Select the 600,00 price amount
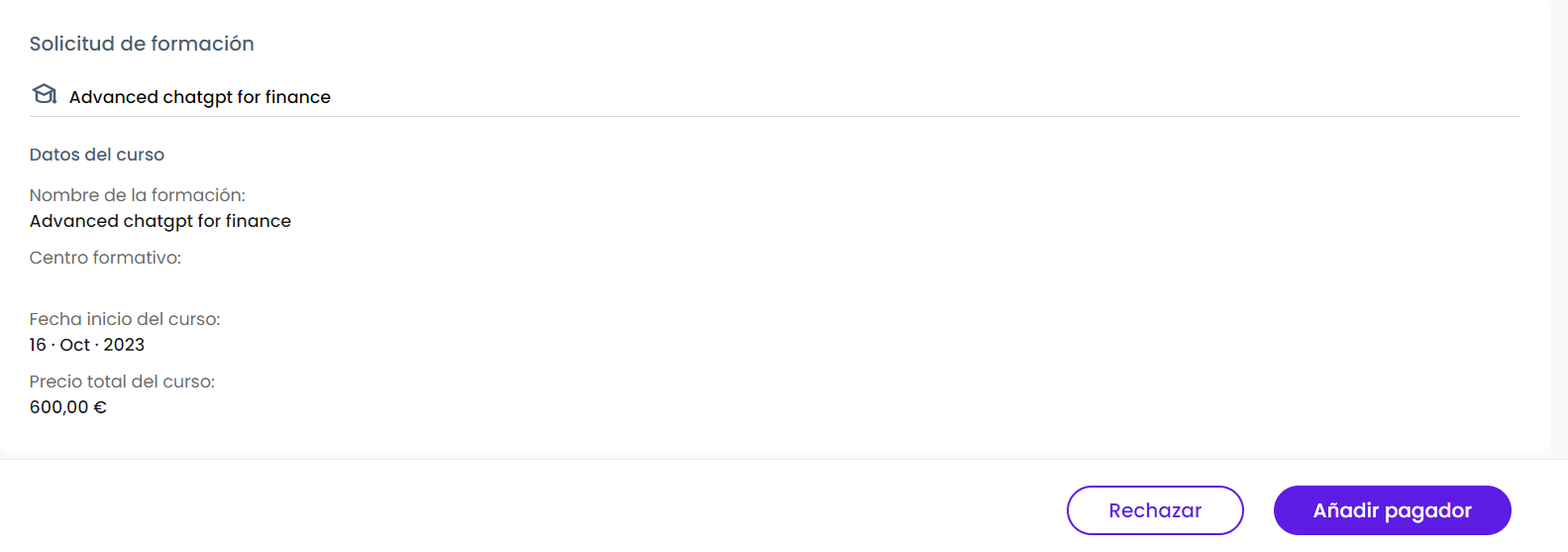 (x=59, y=407)
